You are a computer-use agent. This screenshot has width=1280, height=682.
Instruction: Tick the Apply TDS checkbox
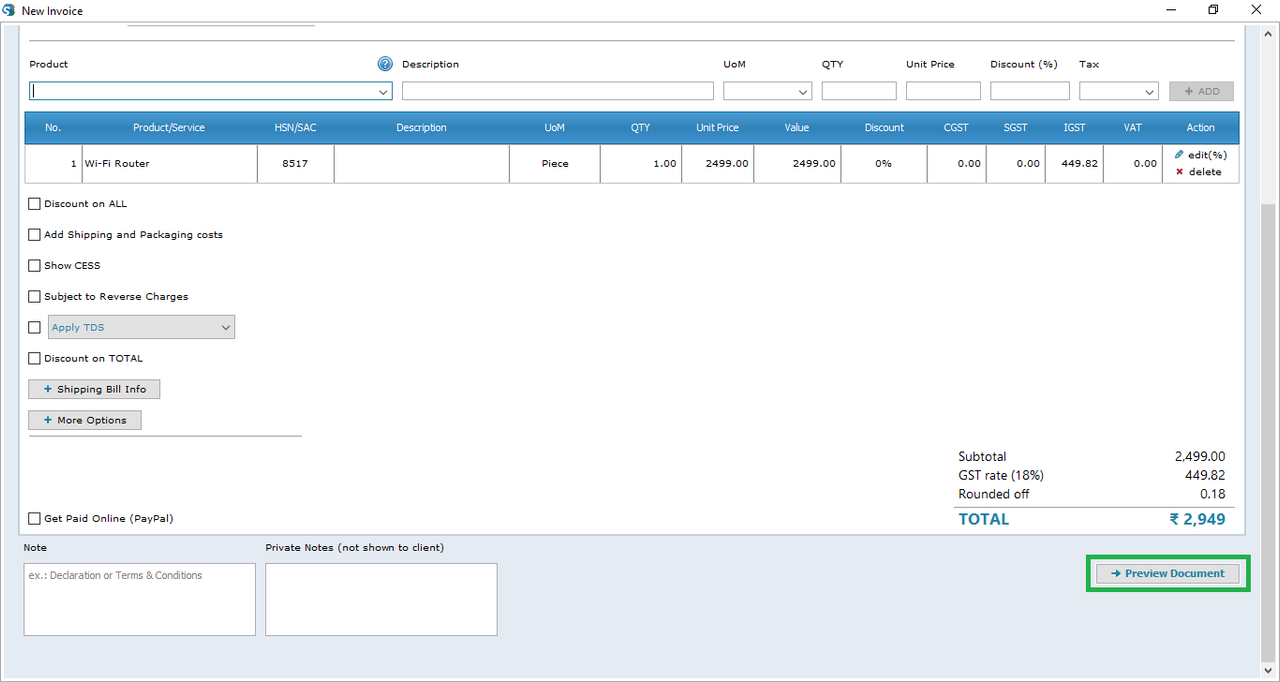coord(35,328)
